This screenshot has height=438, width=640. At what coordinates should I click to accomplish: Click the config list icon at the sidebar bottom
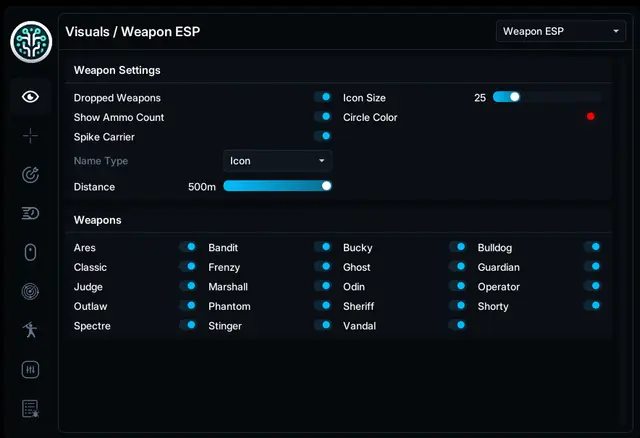pyautogui.click(x=31, y=409)
